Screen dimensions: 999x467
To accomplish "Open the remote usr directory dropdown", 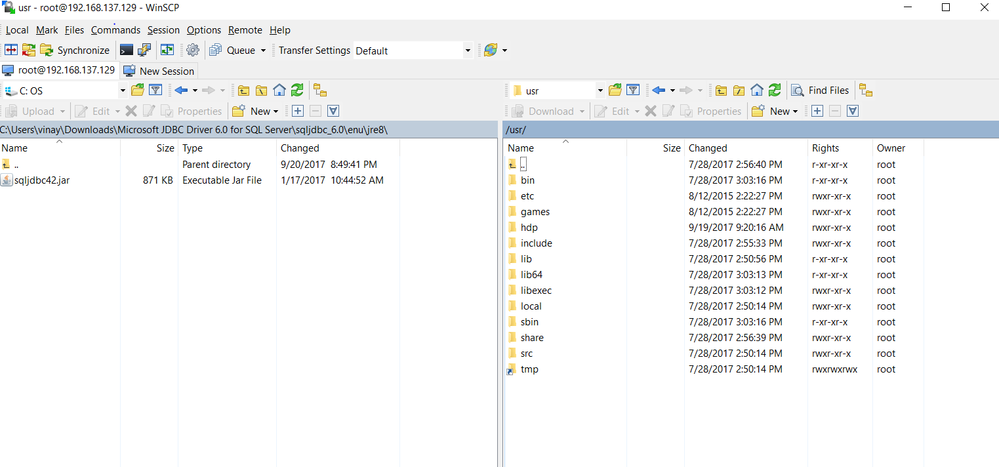I will pyautogui.click(x=557, y=90).
